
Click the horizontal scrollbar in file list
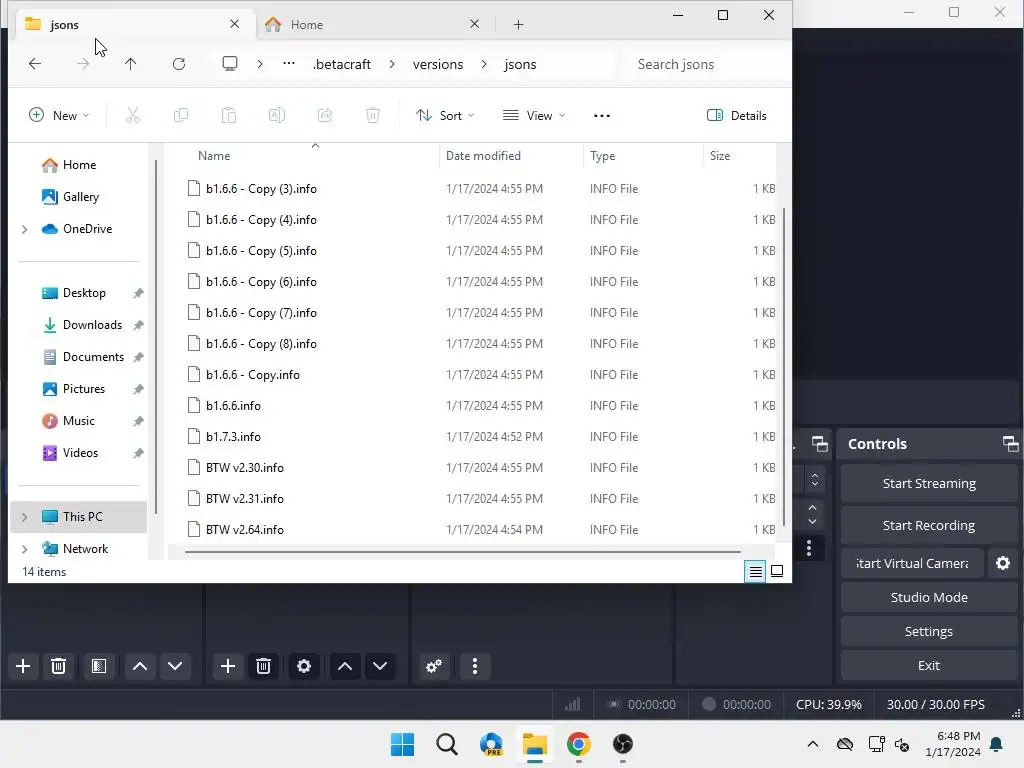tap(462, 552)
